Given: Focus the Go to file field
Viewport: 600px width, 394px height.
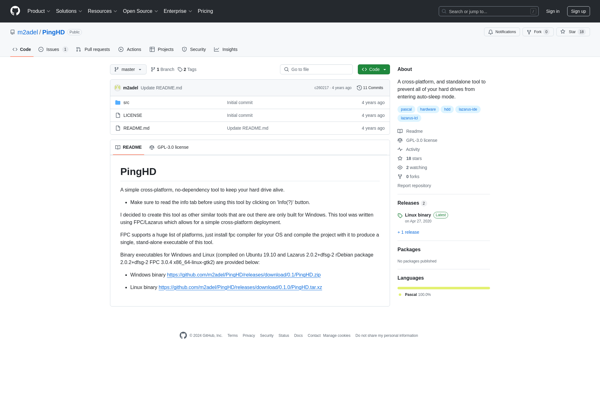Looking at the screenshot, I should [x=316, y=69].
